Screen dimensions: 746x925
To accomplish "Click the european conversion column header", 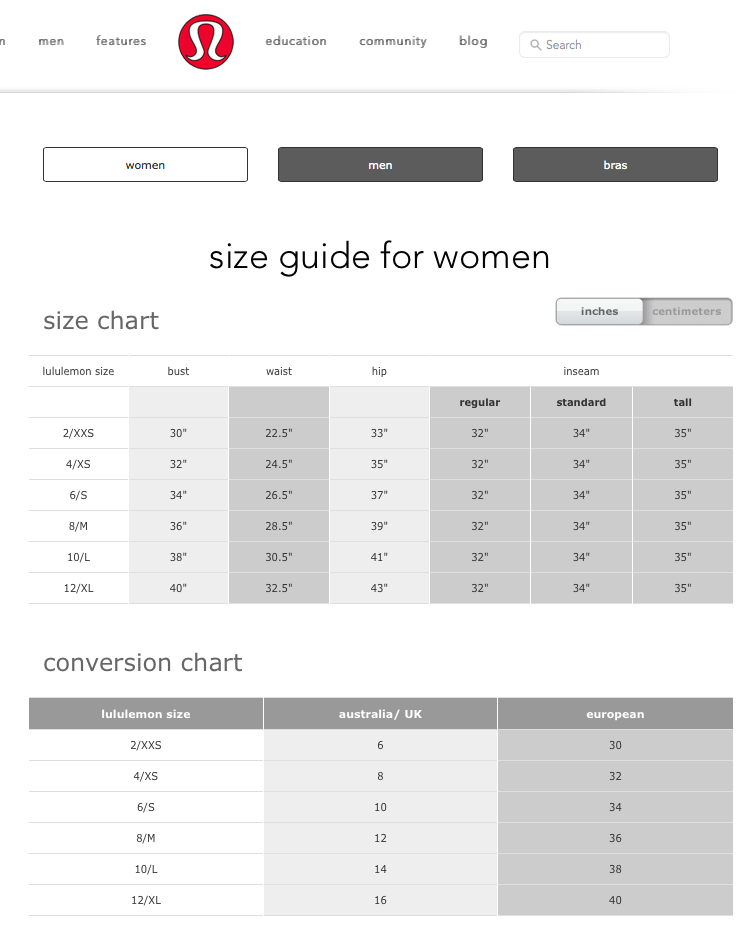I will [615, 714].
